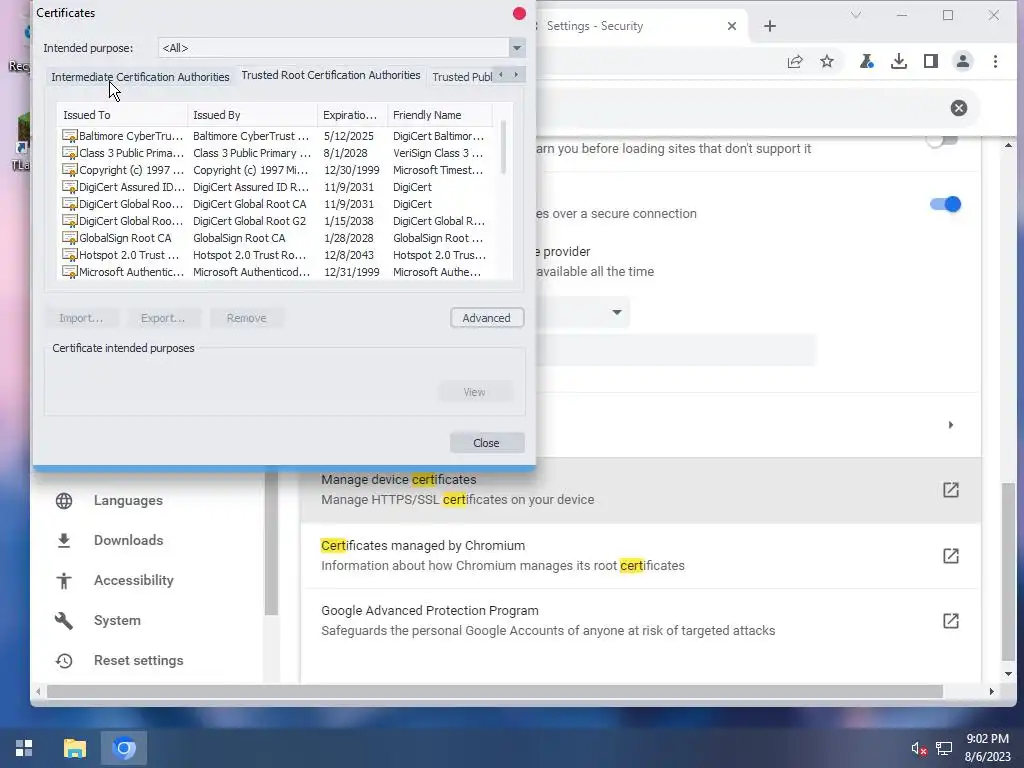Open Chrome downloads tray icon
The image size is (1024, 768).
point(899,62)
